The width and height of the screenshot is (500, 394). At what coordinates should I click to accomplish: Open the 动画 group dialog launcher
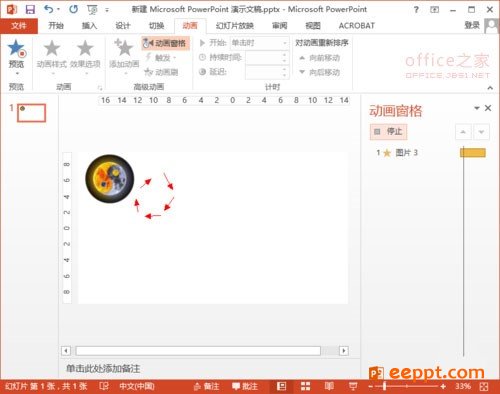(100, 88)
